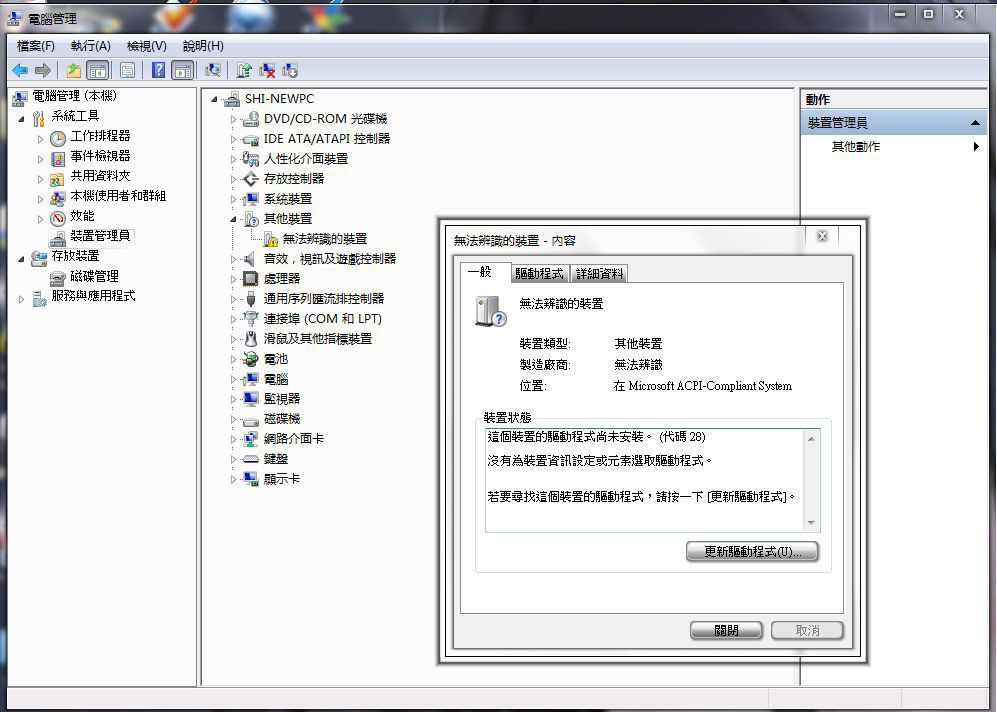997x712 pixels.
Task: Switch to the 驅動程式 tab
Action: [x=539, y=274]
